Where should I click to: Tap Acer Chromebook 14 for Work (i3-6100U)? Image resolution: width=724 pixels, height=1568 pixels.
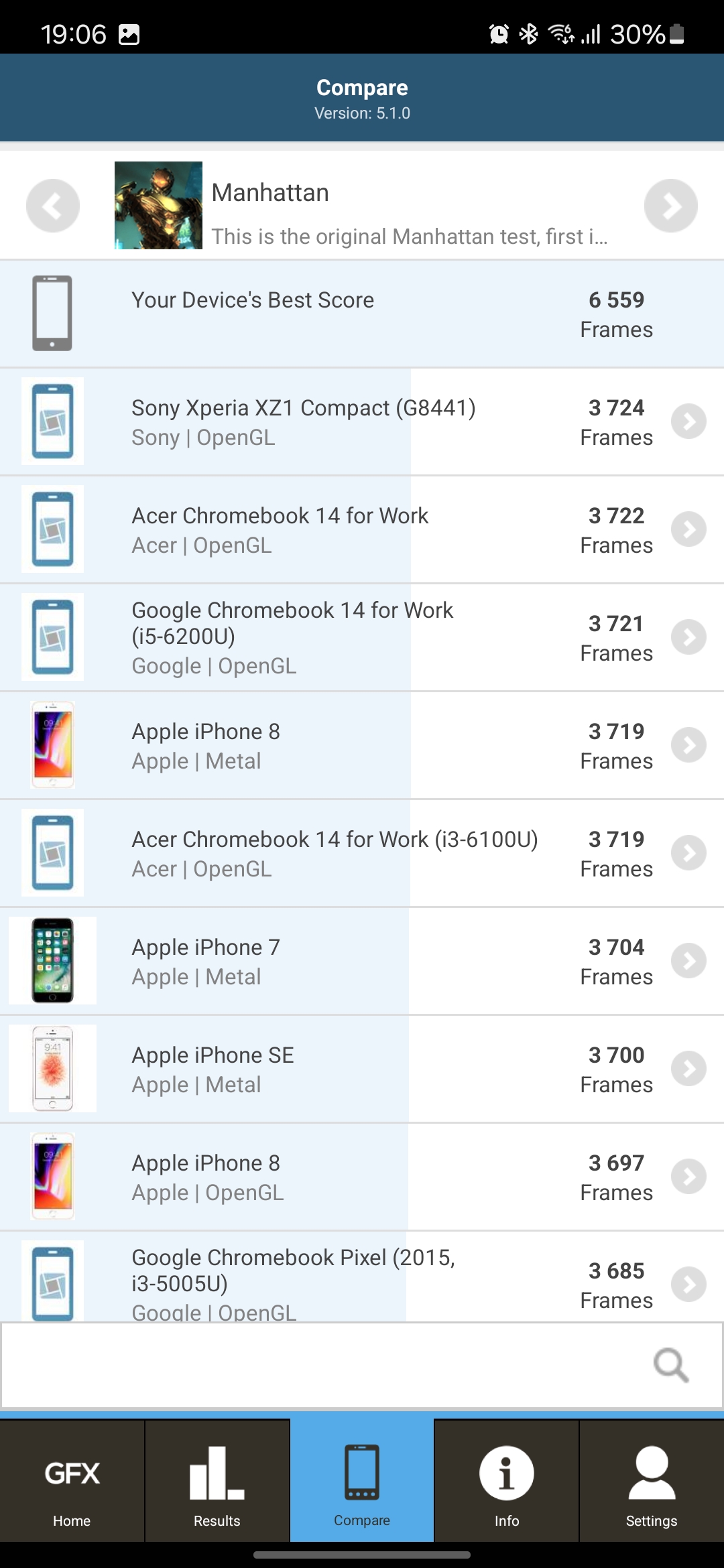334,853
